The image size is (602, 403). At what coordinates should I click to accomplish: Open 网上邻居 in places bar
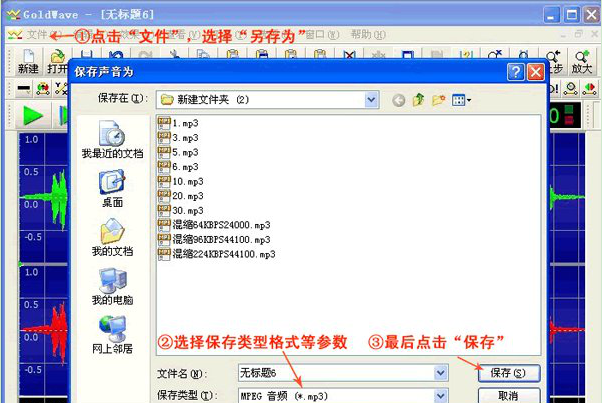[112, 335]
